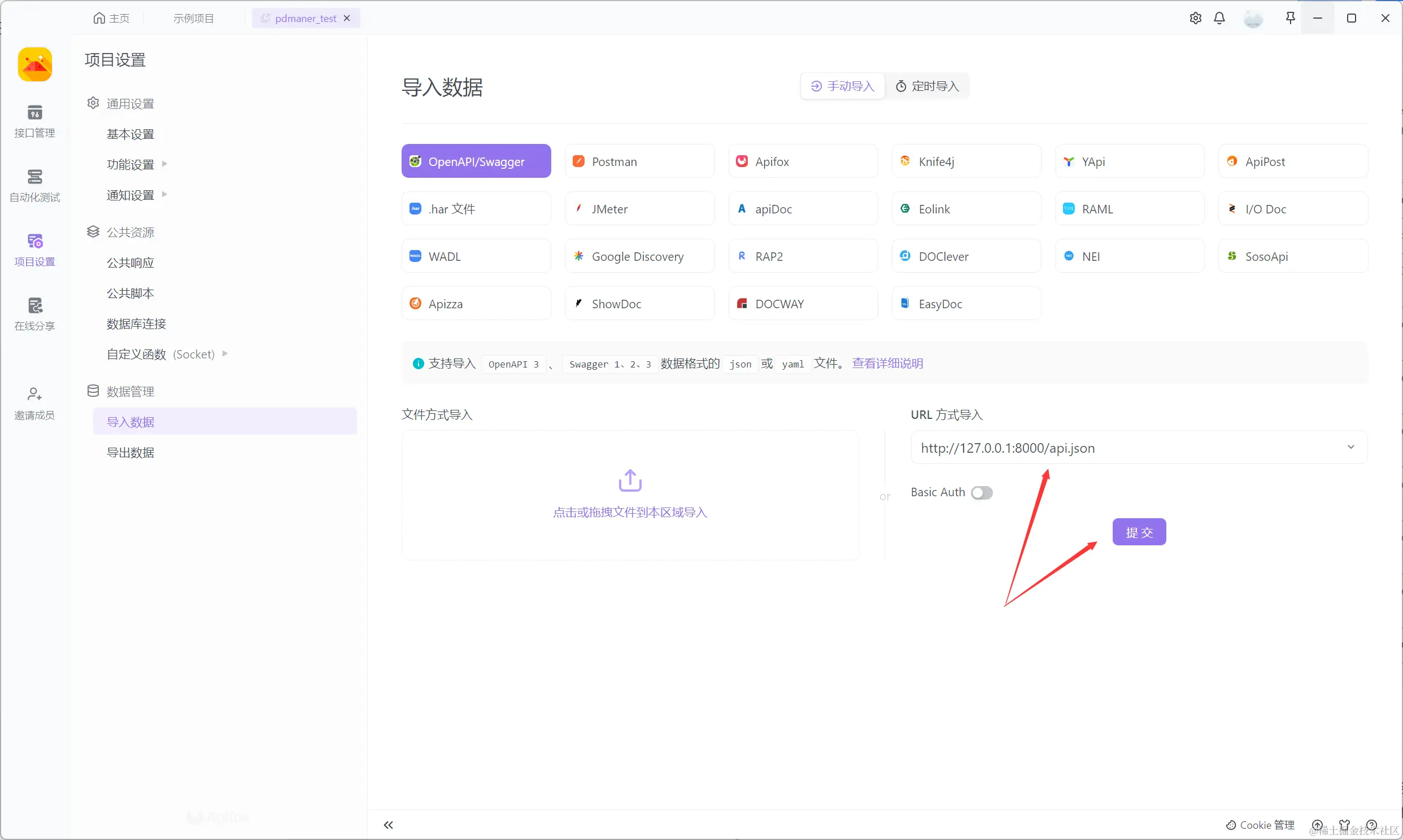Select .har 文件 import format

coord(476,209)
